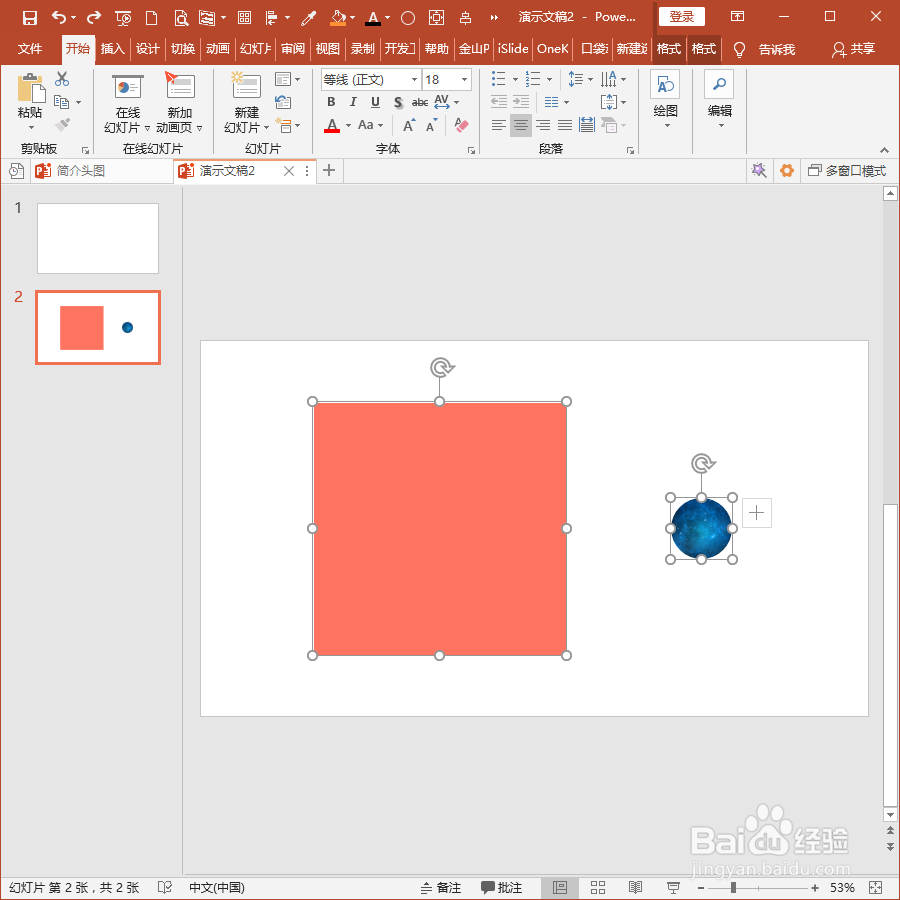Toggle bold formatting
900x900 pixels.
coord(331,102)
